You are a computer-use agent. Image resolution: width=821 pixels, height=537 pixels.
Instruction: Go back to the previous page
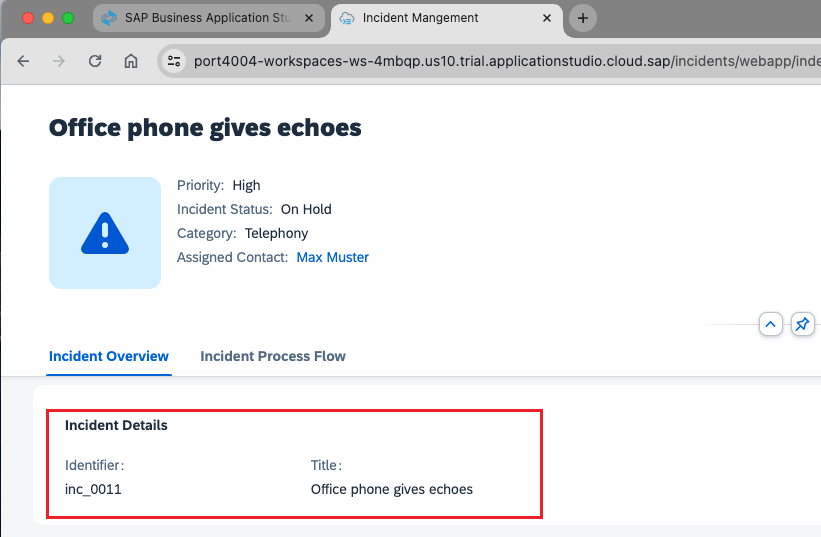pyautogui.click(x=24, y=61)
